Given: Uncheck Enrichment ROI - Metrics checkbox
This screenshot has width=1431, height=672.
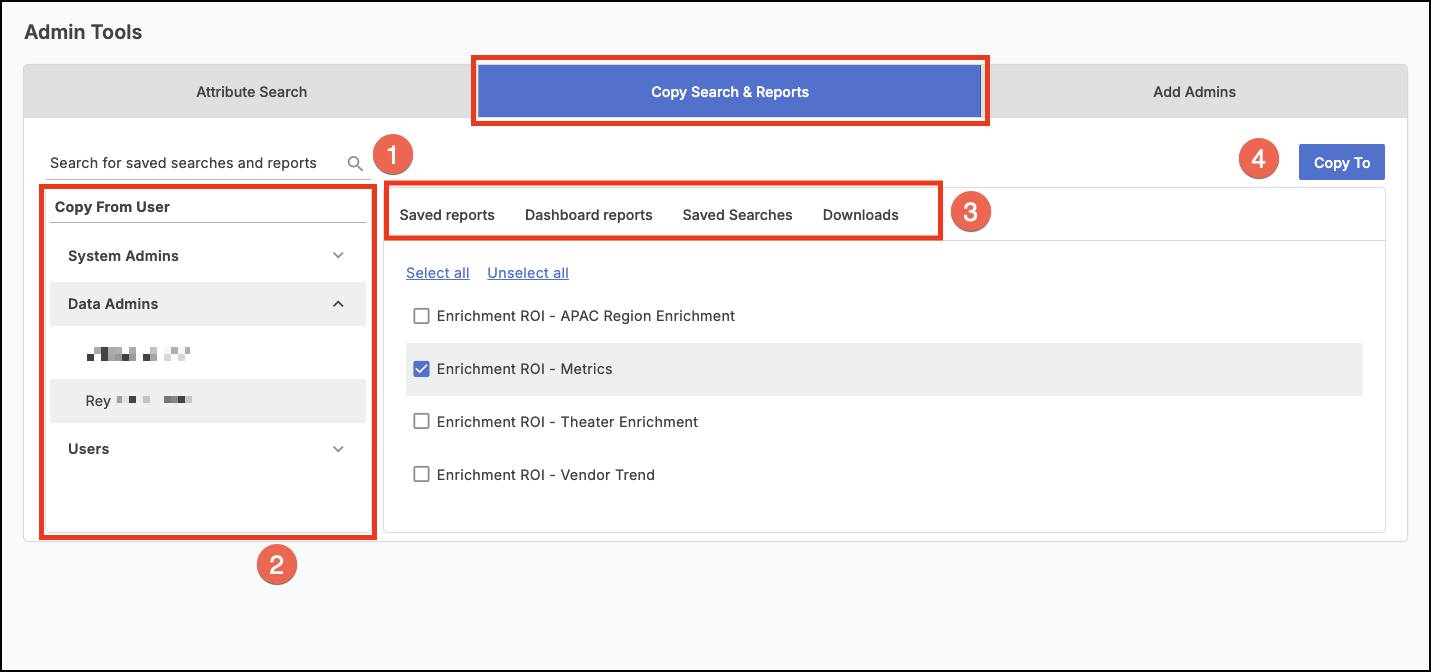Looking at the screenshot, I should [x=421, y=369].
